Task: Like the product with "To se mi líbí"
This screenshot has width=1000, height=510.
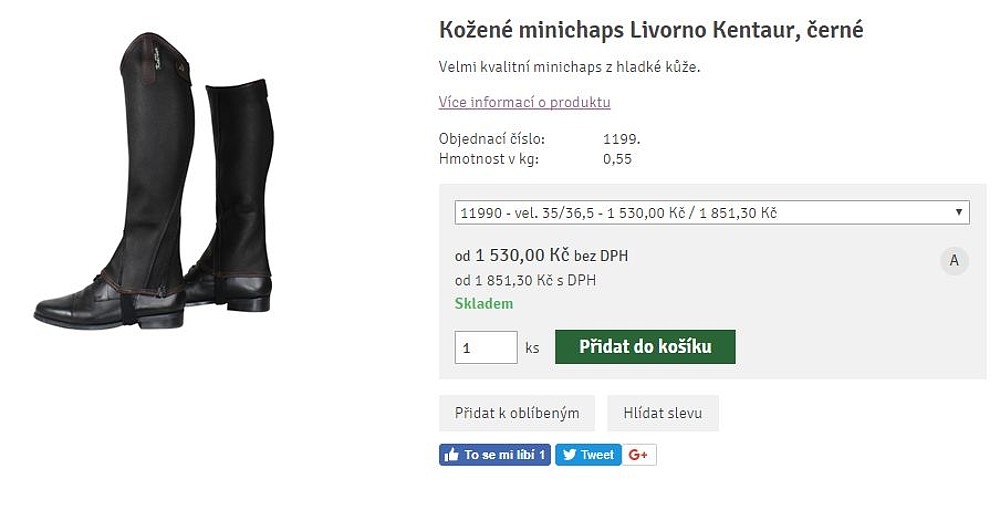Action: [505, 455]
